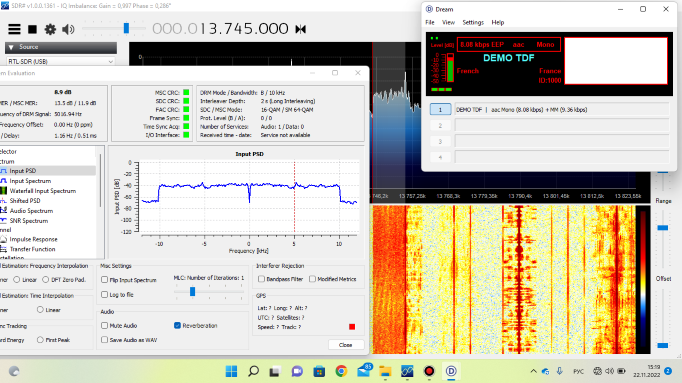Select service 1 DEMO TDF button
Image resolution: width=682 pixels, height=383 pixels.
440,110
